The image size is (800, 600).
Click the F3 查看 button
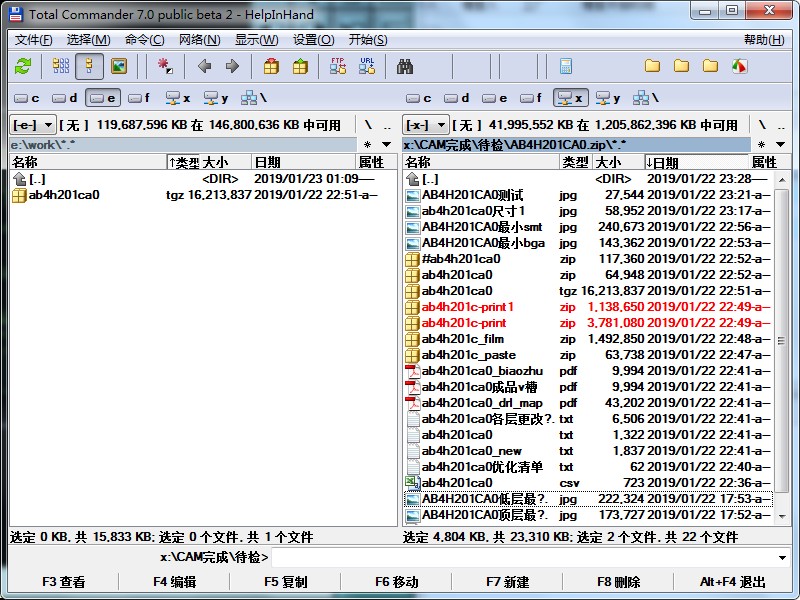[64, 582]
